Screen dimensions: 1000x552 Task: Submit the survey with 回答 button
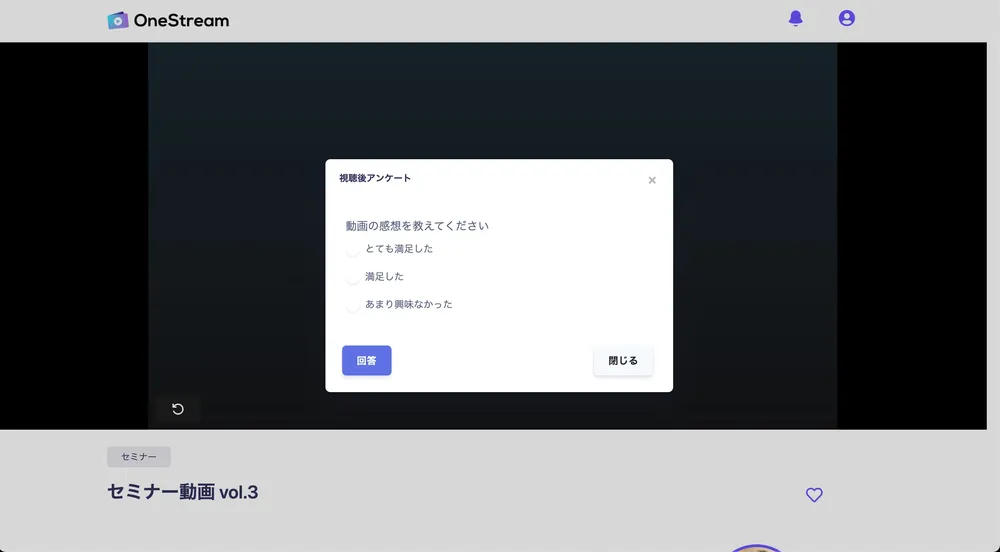(x=367, y=361)
